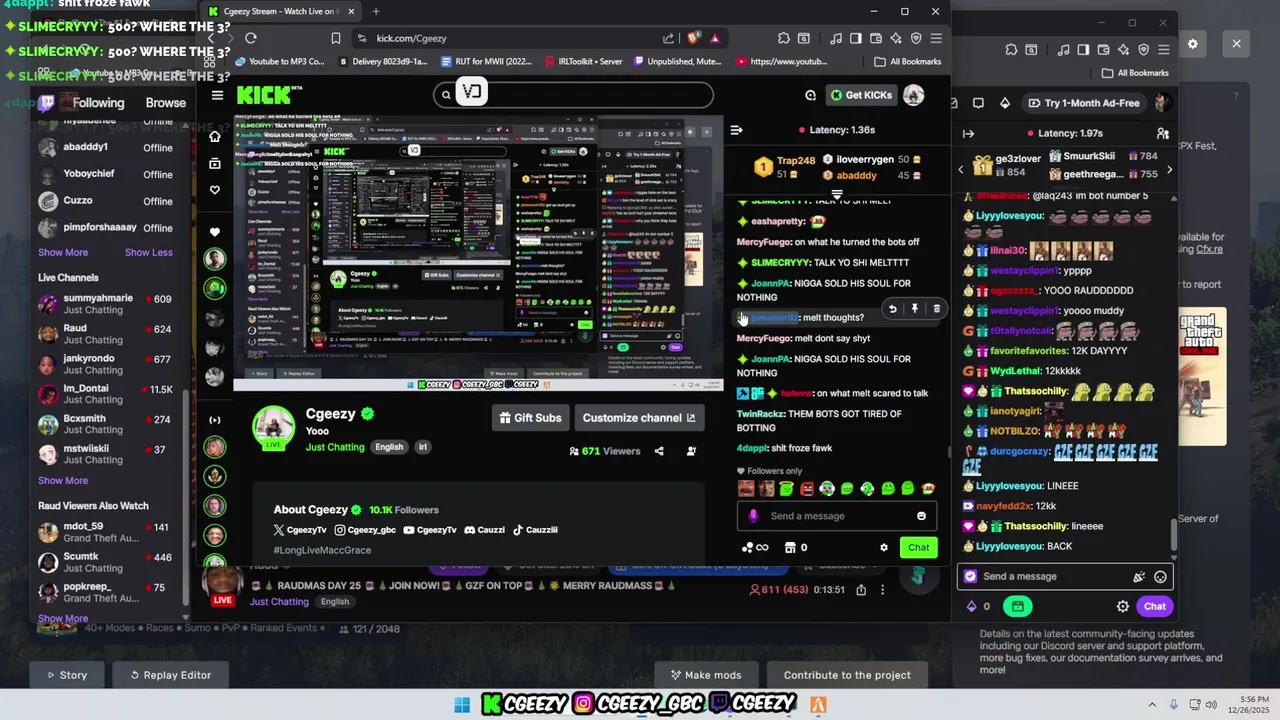The image size is (1280, 720).
Task: Open FiveM settings gear in background window
Action: pyautogui.click(x=1192, y=44)
